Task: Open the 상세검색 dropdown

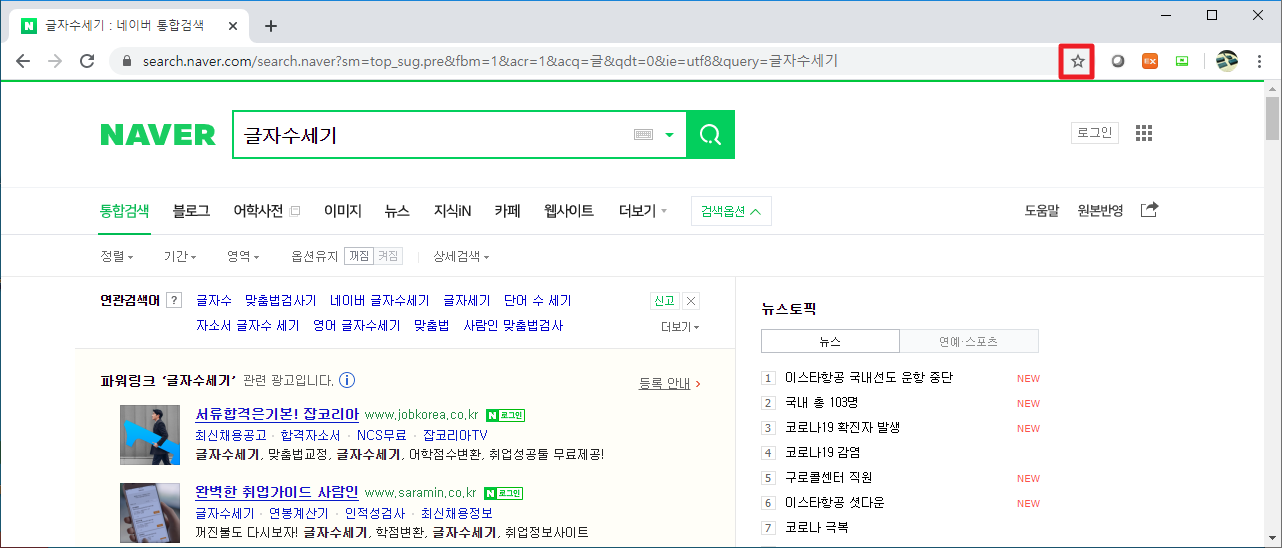Action: 461,257
